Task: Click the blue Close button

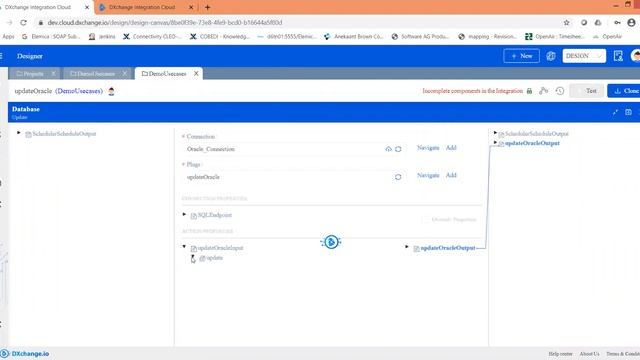Action: 624,91
